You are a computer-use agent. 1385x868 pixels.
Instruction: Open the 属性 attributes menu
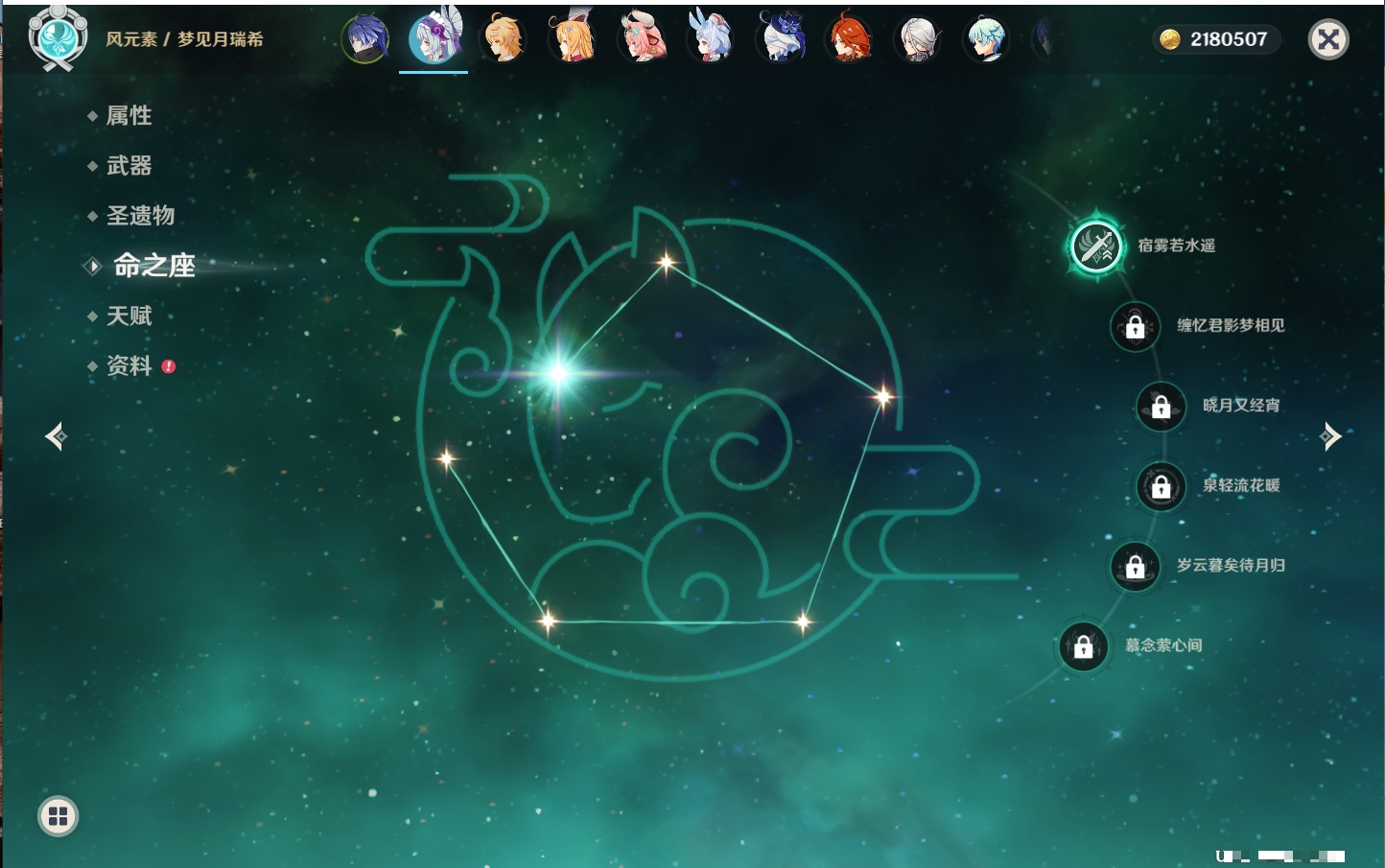pos(129,116)
